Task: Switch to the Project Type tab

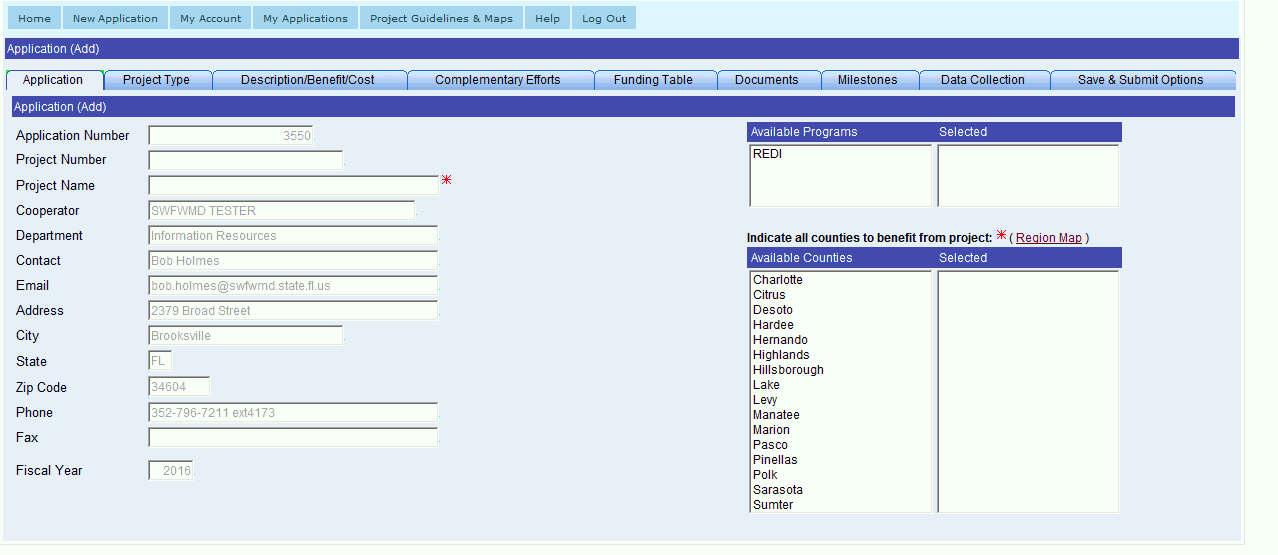Action: pyautogui.click(x=156, y=80)
